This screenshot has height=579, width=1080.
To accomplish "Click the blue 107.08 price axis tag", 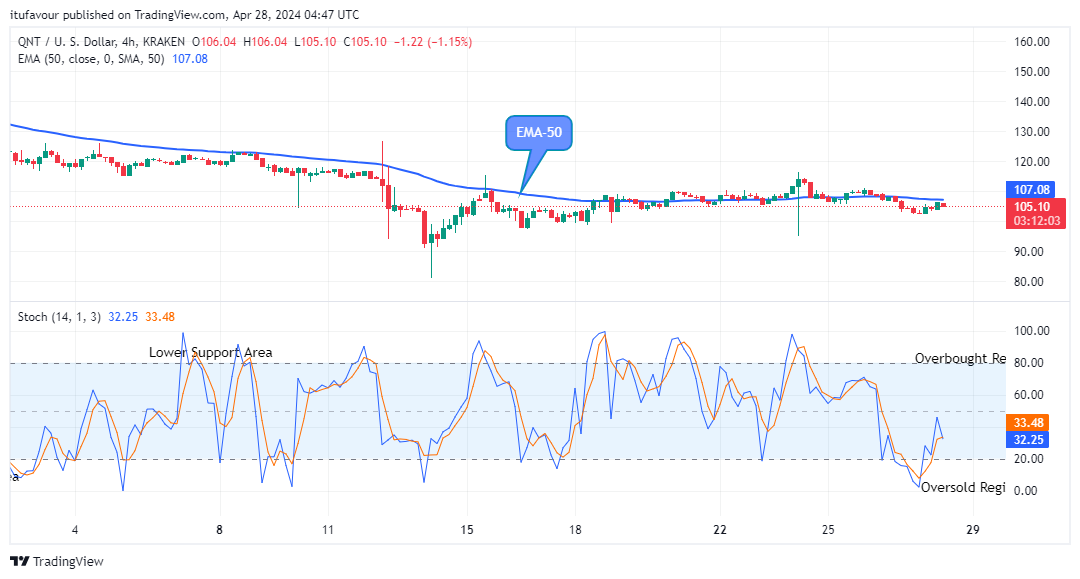I will pos(1030,190).
